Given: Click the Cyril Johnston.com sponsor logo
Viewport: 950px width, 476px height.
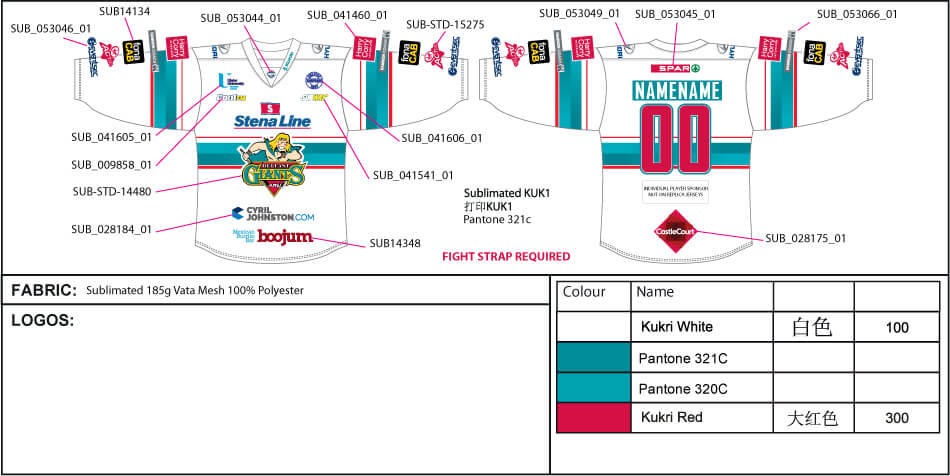Looking at the screenshot, I should (x=273, y=214).
